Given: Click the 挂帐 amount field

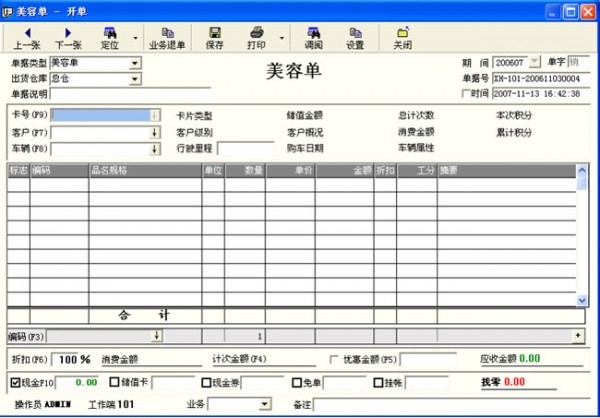Looking at the screenshot, I should 427,382.
